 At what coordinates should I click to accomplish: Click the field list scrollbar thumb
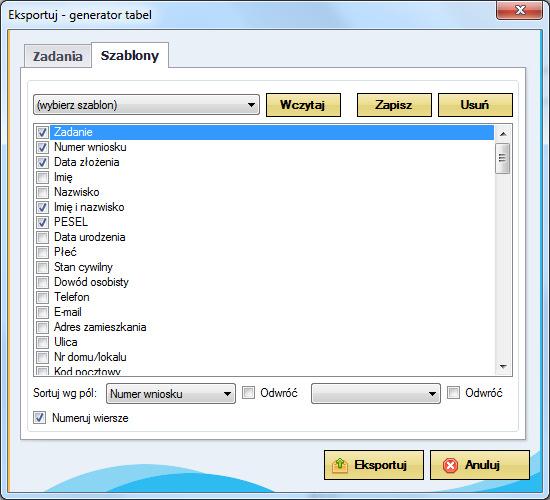pos(503,158)
